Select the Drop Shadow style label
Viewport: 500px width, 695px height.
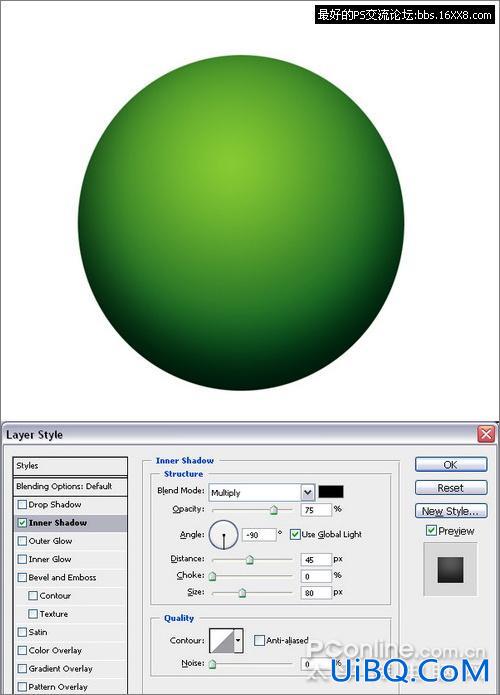coord(55,504)
